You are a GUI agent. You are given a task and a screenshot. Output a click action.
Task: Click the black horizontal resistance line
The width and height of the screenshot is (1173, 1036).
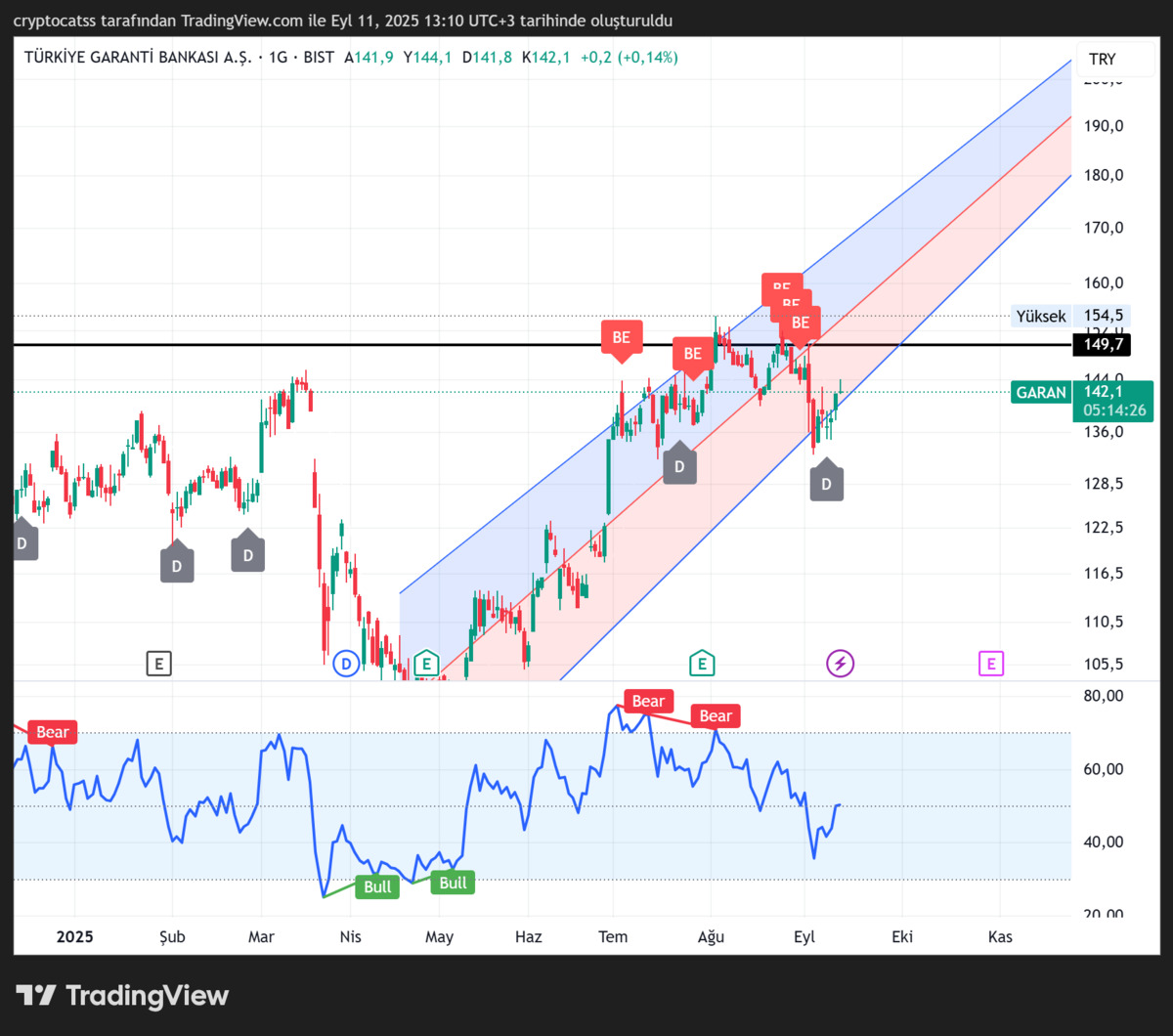tap(543, 345)
